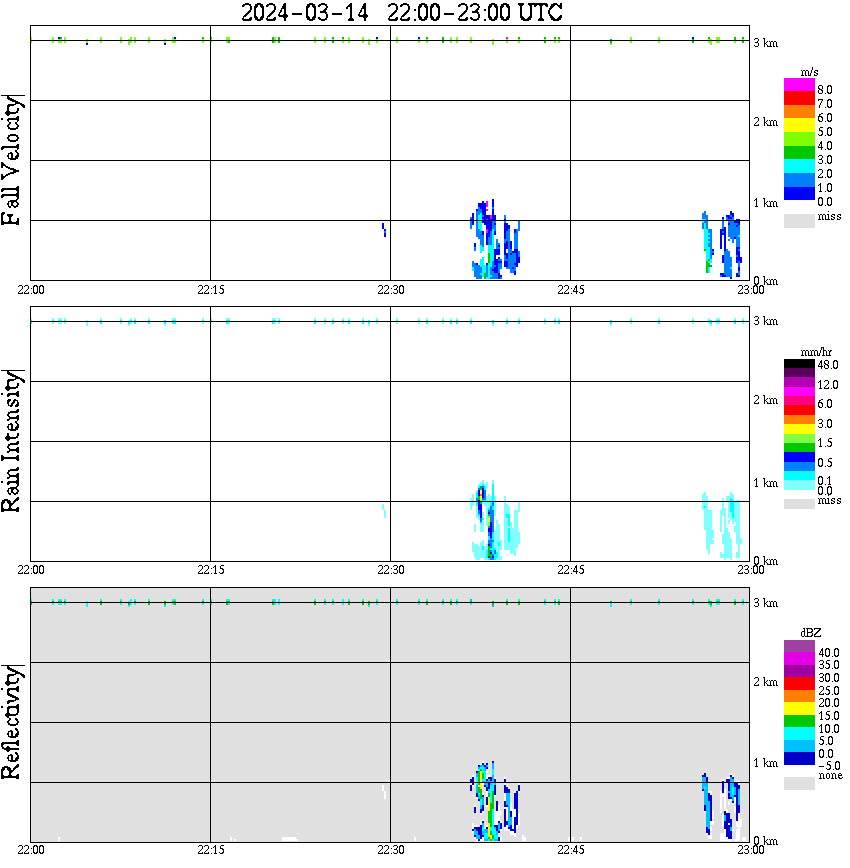Click 22:15 label under Fall Velocity panel
Image resolution: width=850 pixels, height=868 pixels.
pos(210,290)
